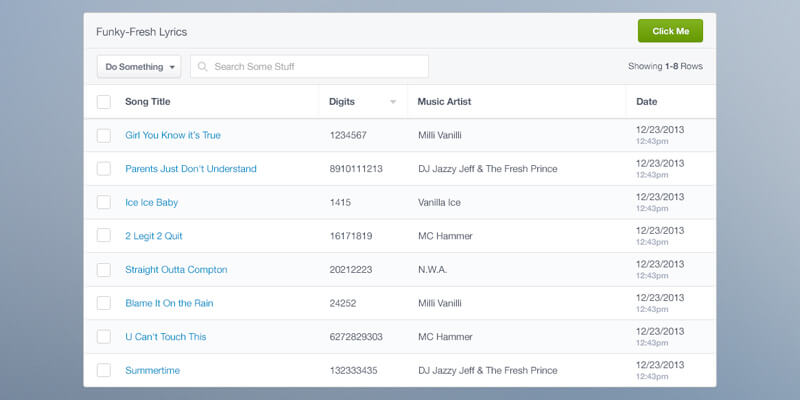This screenshot has width=800, height=400.
Task: Sort by the Music Artist column header
Action: [x=444, y=102]
